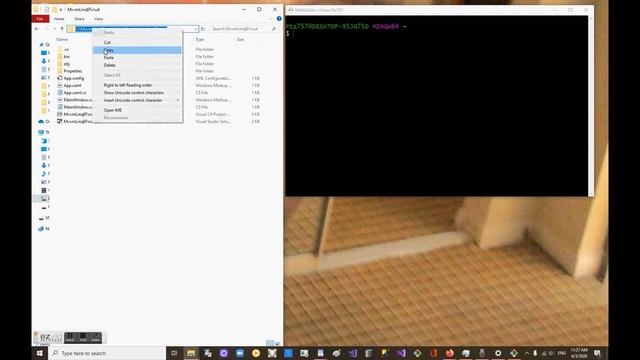Open OneDrive cloud in navigation pane

click(x=41, y=122)
